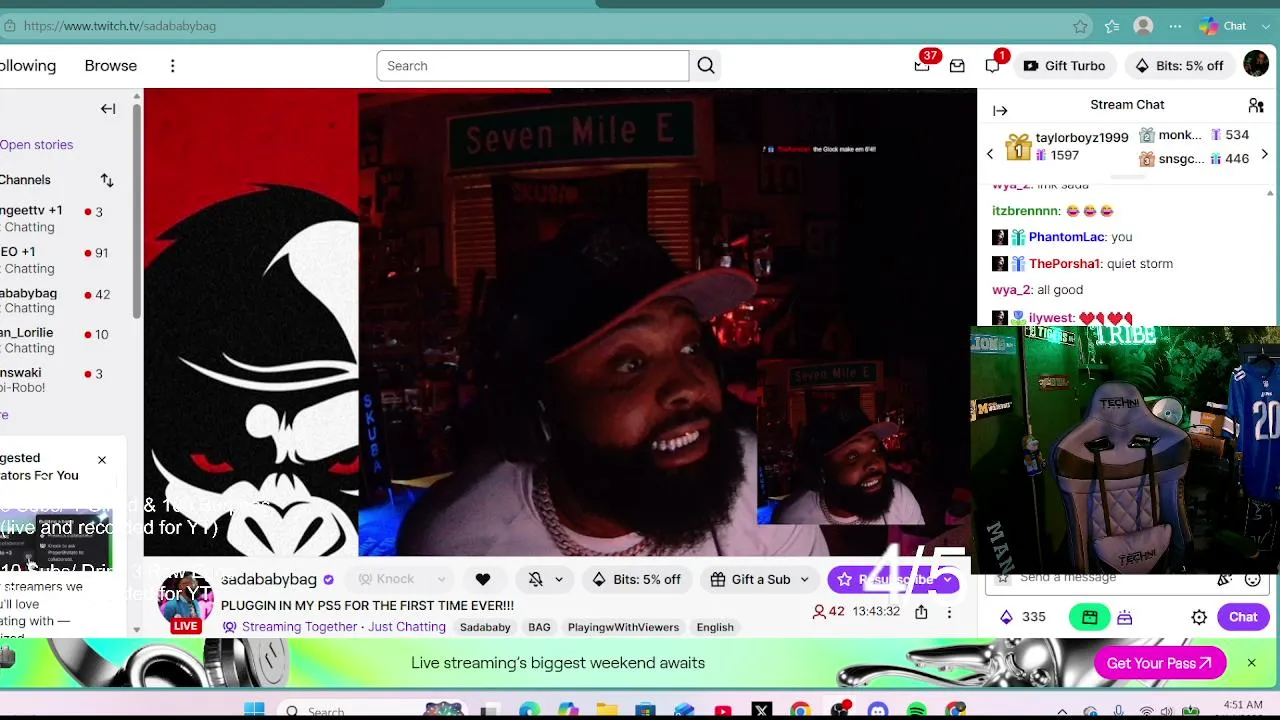Share the stream via the share icon
Viewport: 1280px width, 720px height.
[921, 612]
